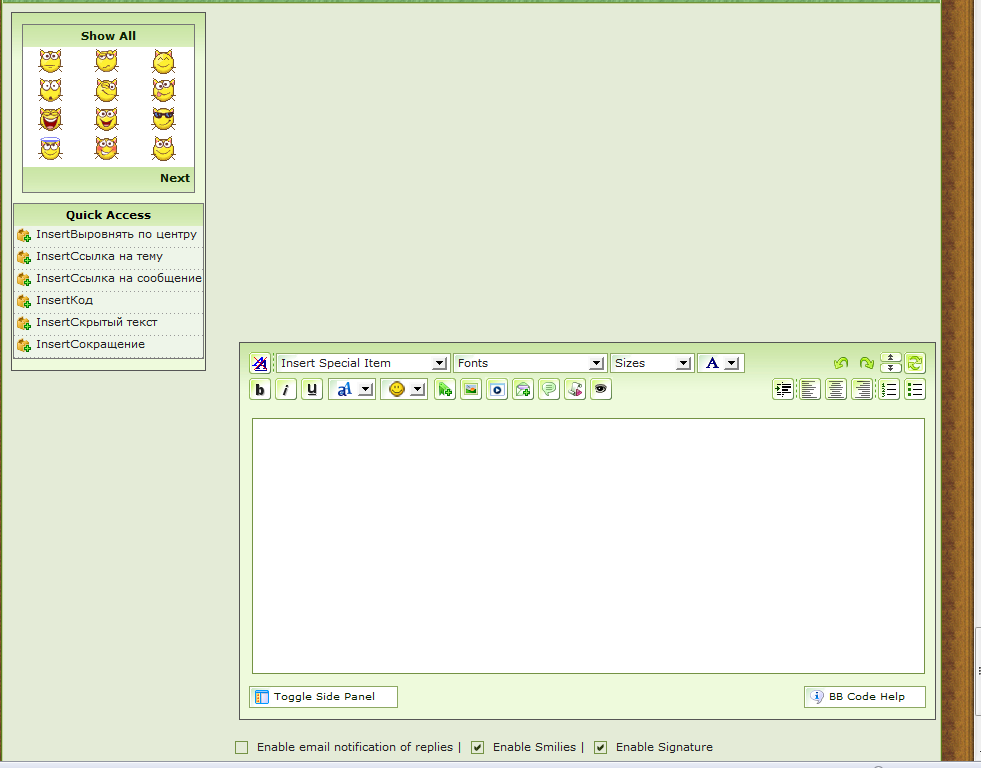Insert a quote with speech bubble icon
The image size is (981, 768).
coord(549,390)
